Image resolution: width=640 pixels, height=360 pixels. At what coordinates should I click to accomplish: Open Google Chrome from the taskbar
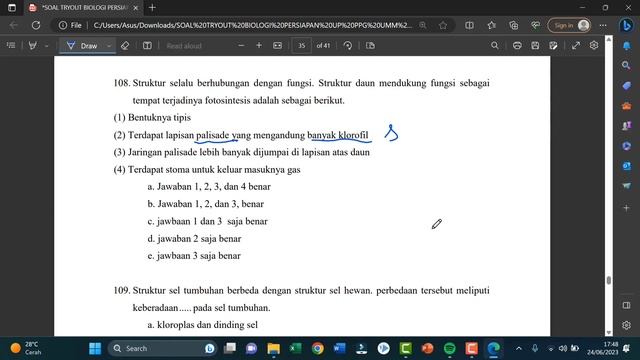coord(318,349)
